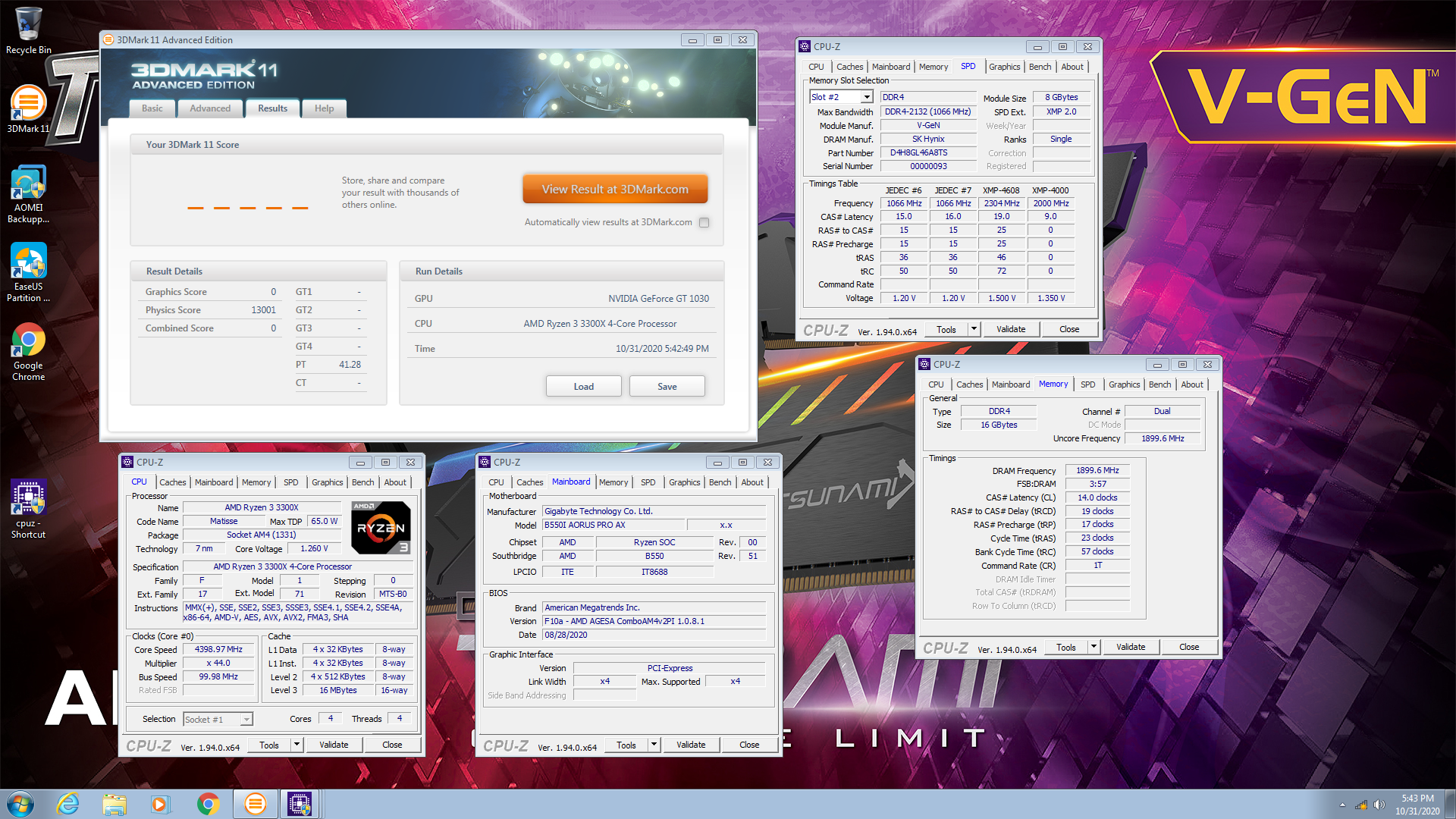Click Load button in Run Details
Viewport: 1456px width, 819px height.
coord(583,386)
